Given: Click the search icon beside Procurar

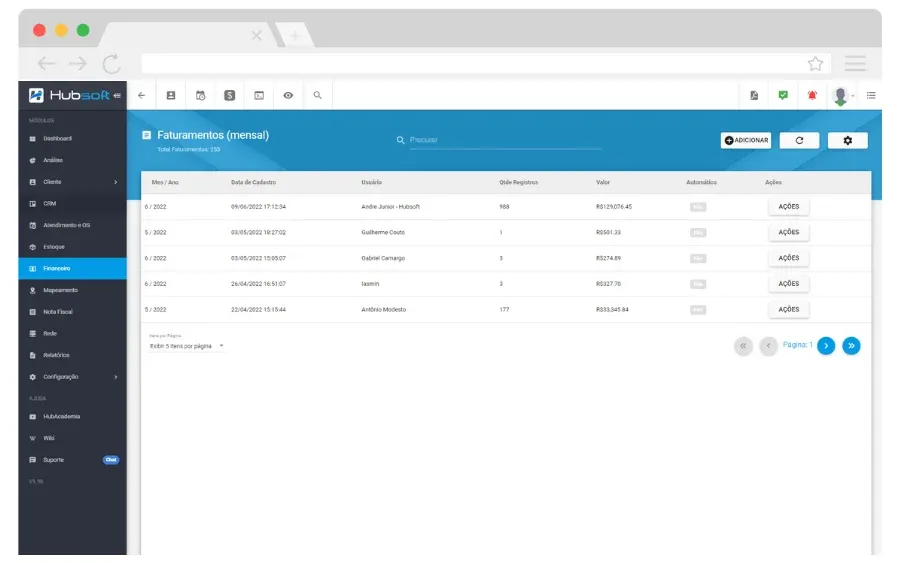Looking at the screenshot, I should tap(401, 140).
